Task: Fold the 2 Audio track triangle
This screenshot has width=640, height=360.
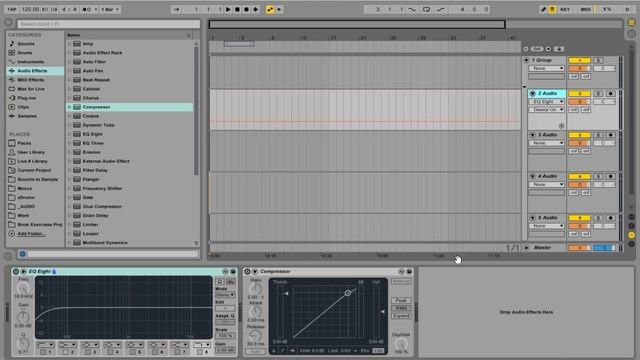Action: pyautogui.click(x=533, y=93)
